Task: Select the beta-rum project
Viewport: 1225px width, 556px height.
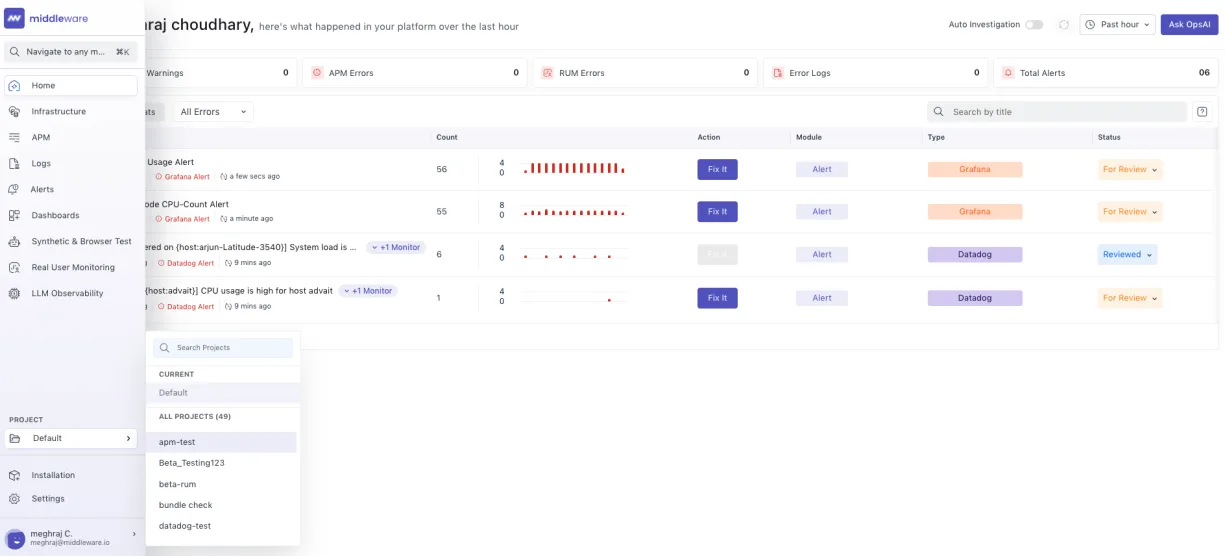Action: coord(222,484)
